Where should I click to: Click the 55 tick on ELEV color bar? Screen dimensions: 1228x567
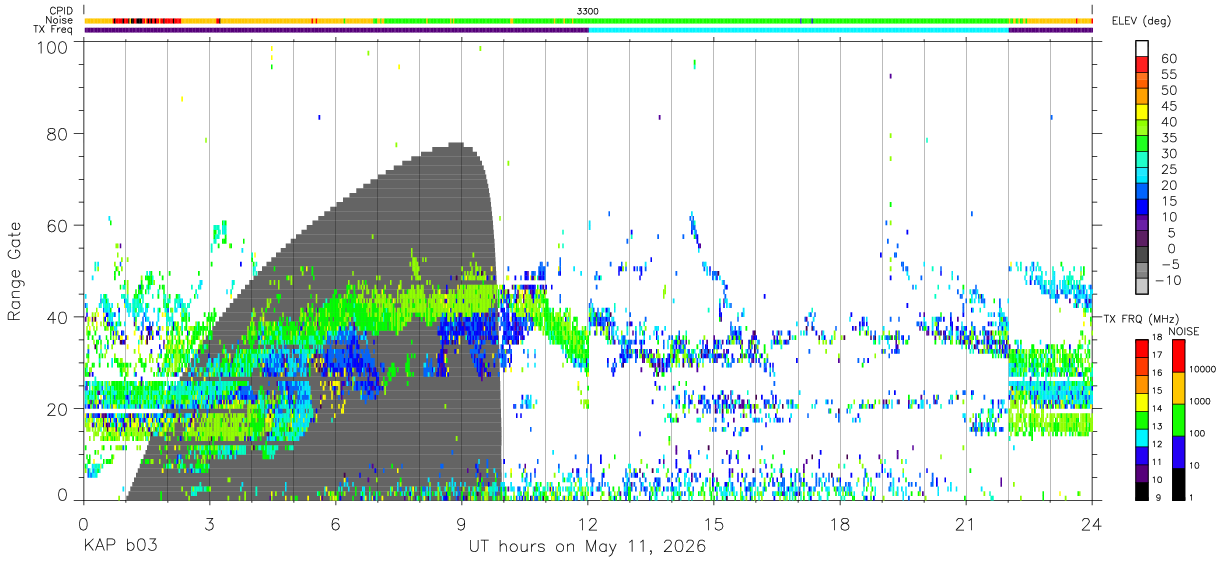tap(1169, 74)
